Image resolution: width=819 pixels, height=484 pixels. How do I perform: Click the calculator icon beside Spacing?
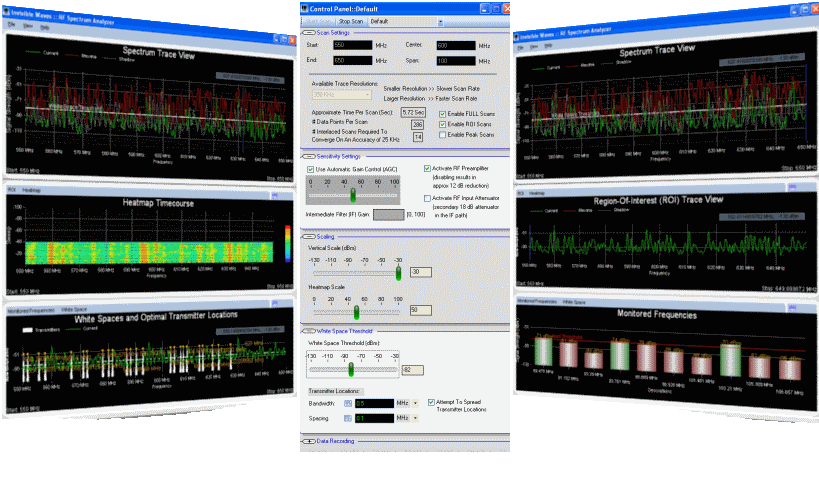click(x=348, y=418)
